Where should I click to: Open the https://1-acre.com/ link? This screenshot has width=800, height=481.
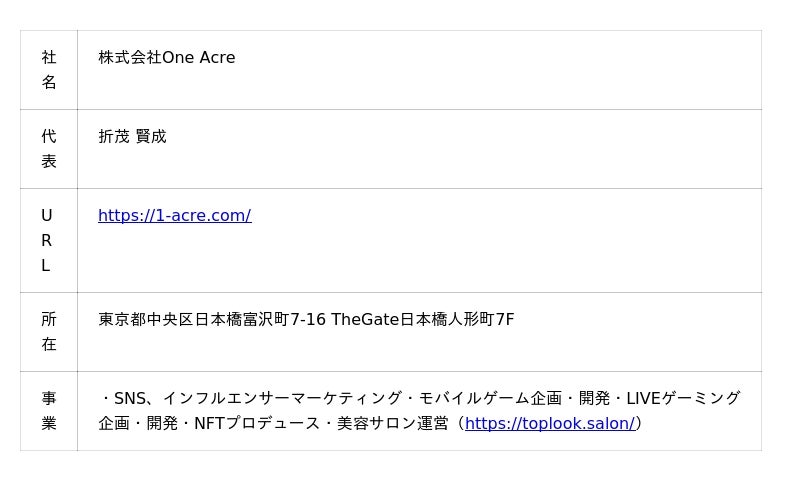click(174, 215)
